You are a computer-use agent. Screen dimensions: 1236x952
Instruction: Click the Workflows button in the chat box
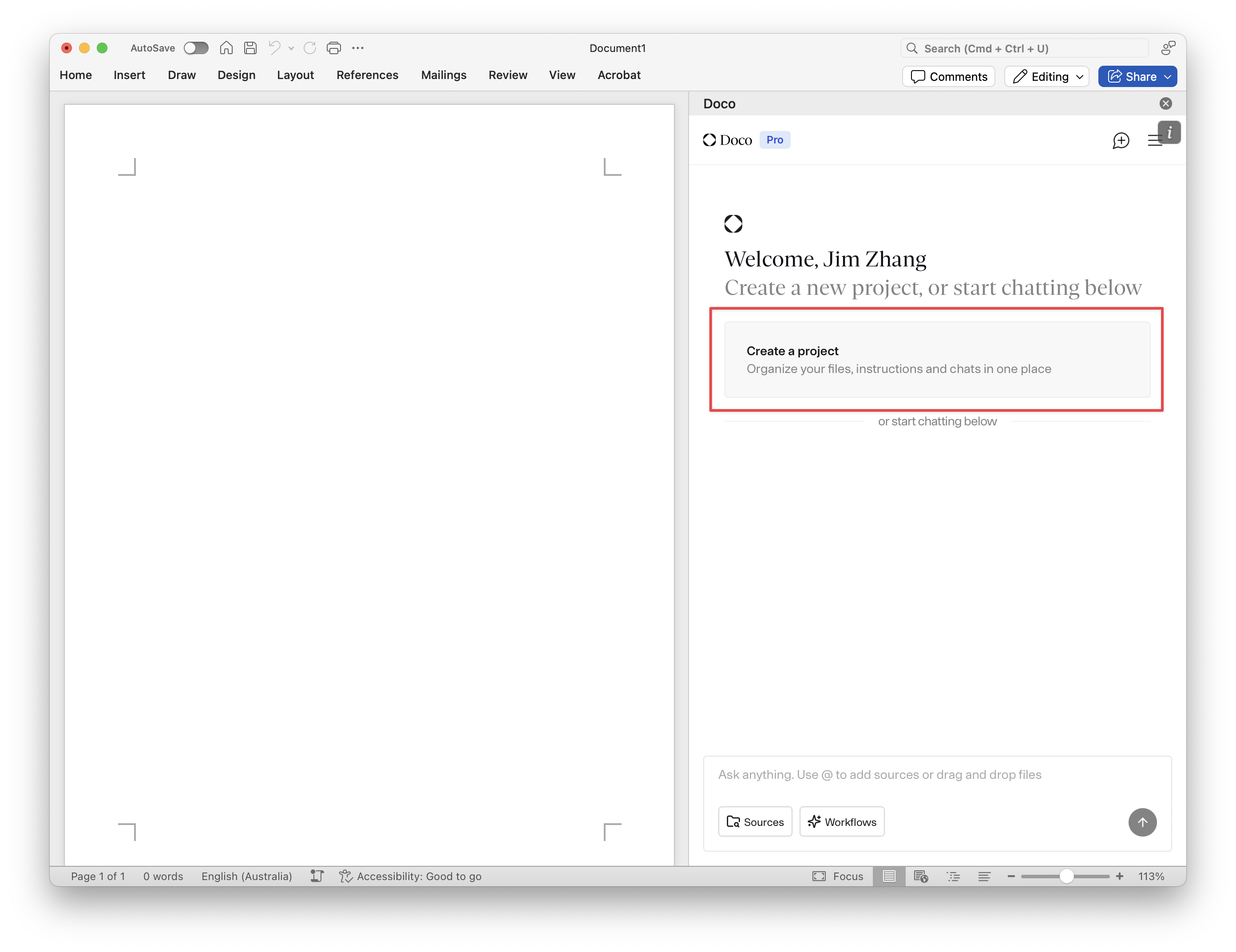click(842, 821)
